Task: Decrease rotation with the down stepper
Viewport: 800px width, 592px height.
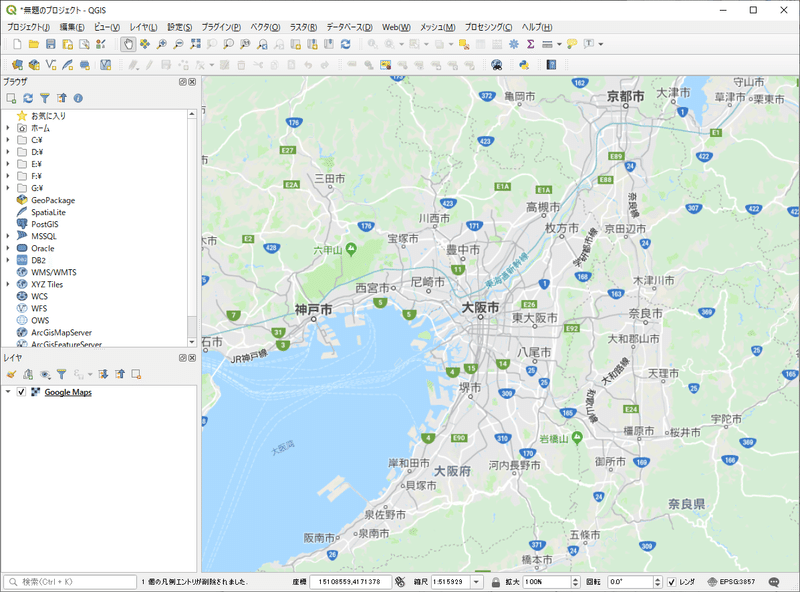Action: (658, 585)
